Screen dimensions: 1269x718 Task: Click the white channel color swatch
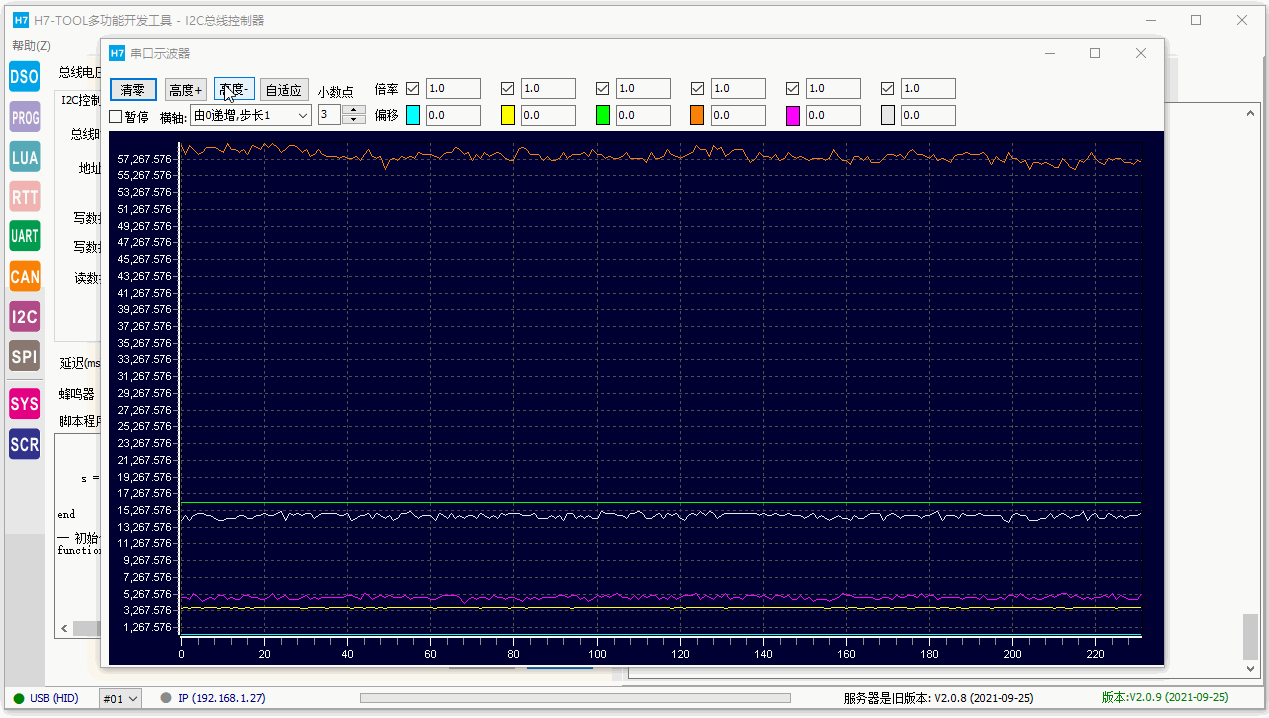coord(888,115)
